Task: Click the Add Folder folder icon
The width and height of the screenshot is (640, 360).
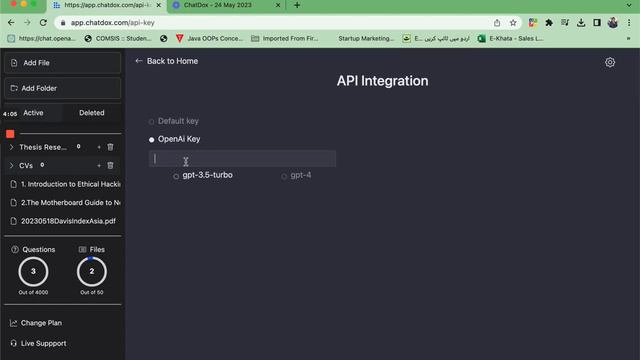Action: (14, 88)
